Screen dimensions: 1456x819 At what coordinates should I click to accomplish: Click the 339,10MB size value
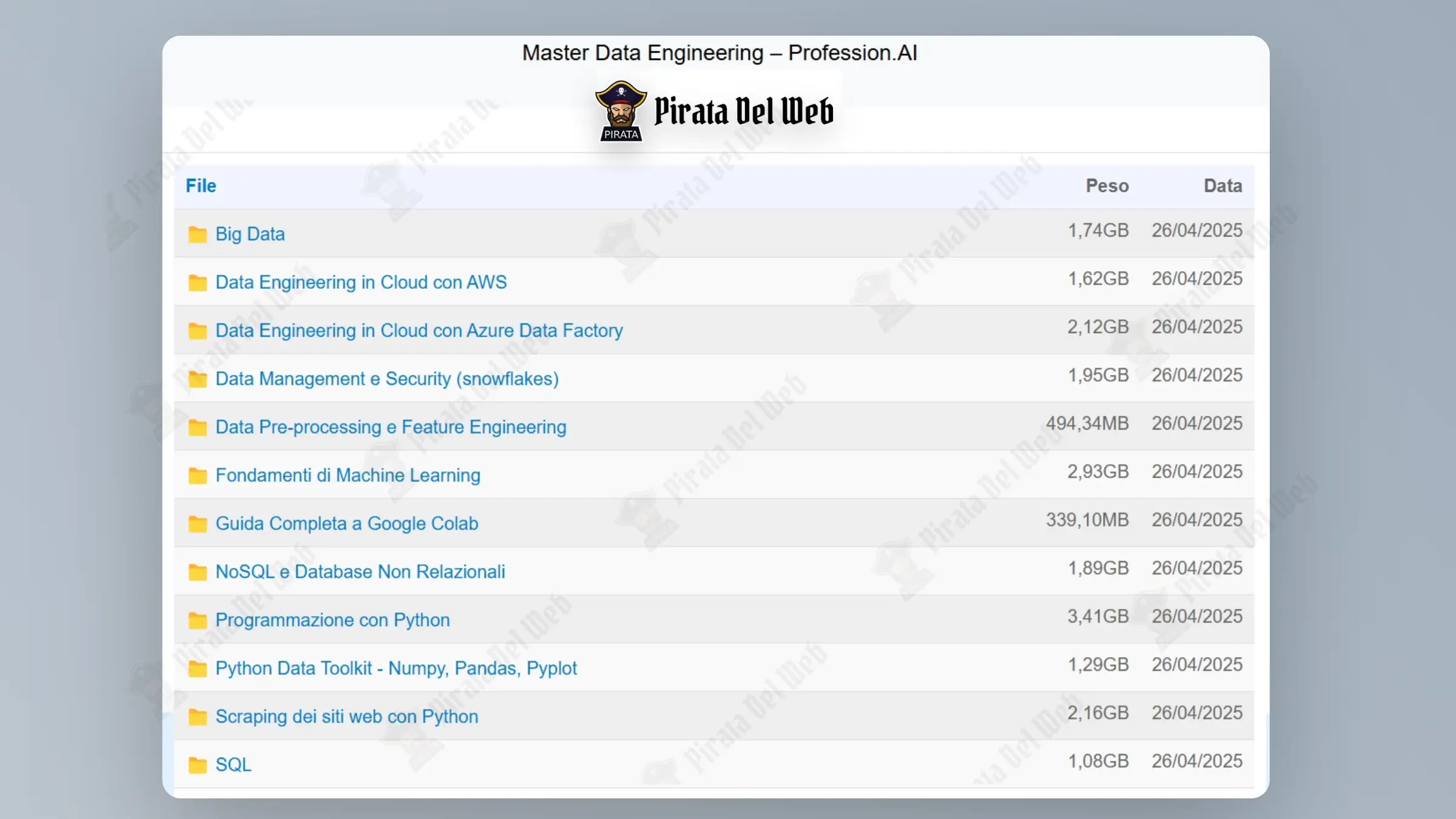(1087, 520)
